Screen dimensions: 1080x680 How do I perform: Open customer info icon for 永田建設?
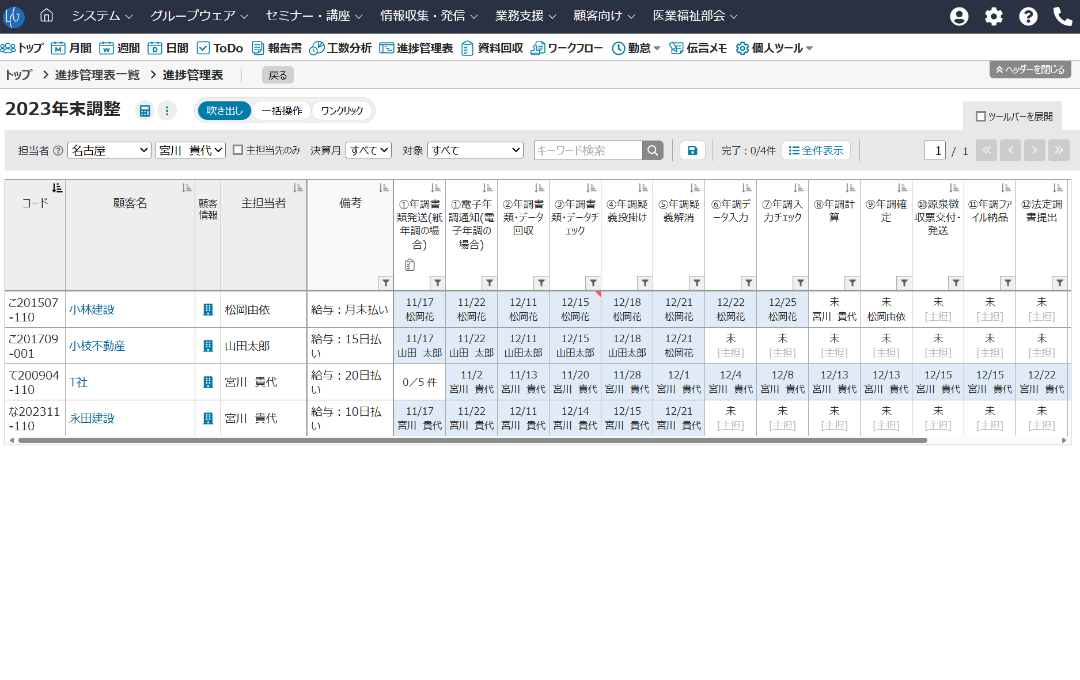click(208, 418)
